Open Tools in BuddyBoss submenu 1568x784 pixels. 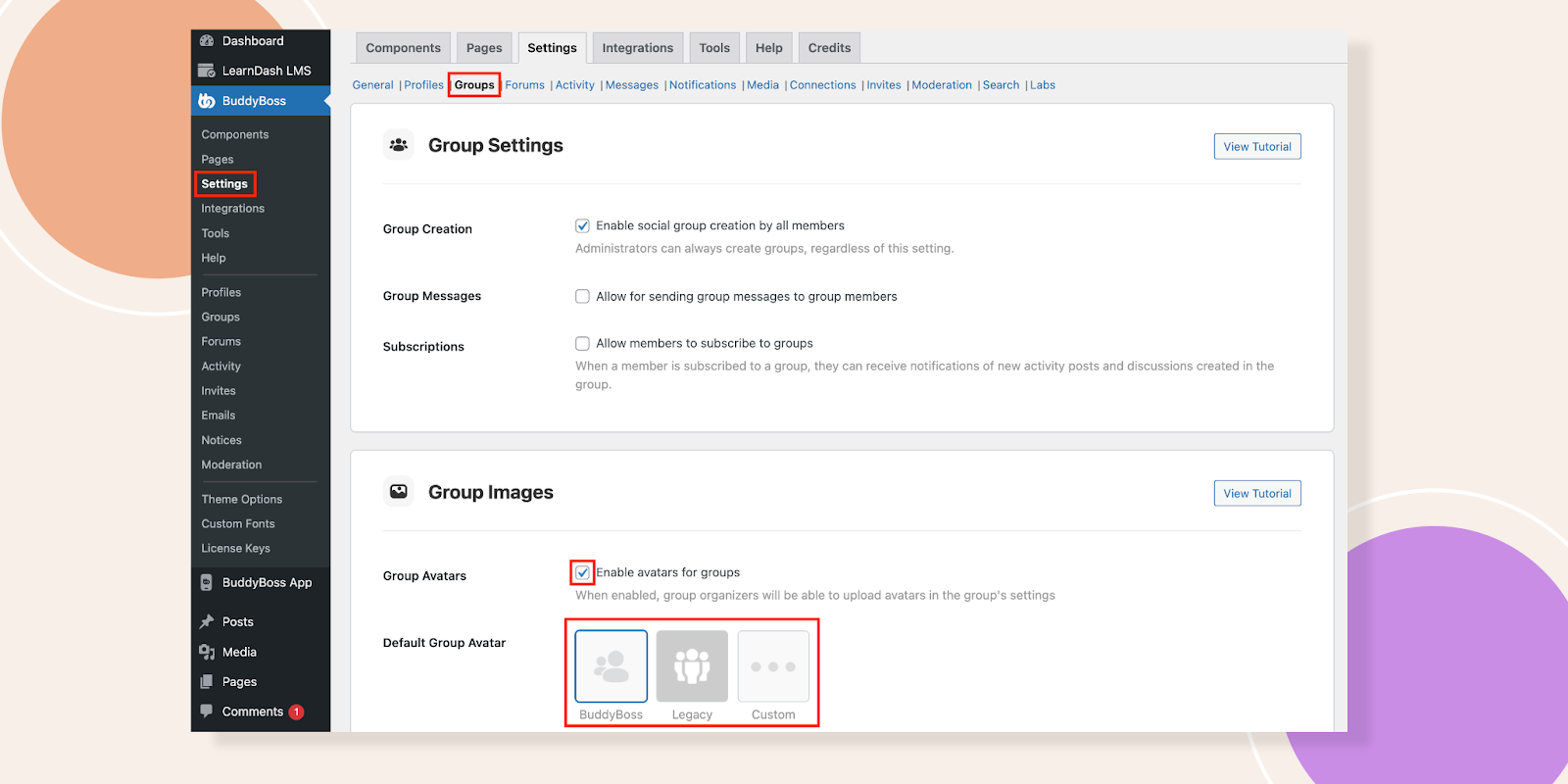coord(216,233)
